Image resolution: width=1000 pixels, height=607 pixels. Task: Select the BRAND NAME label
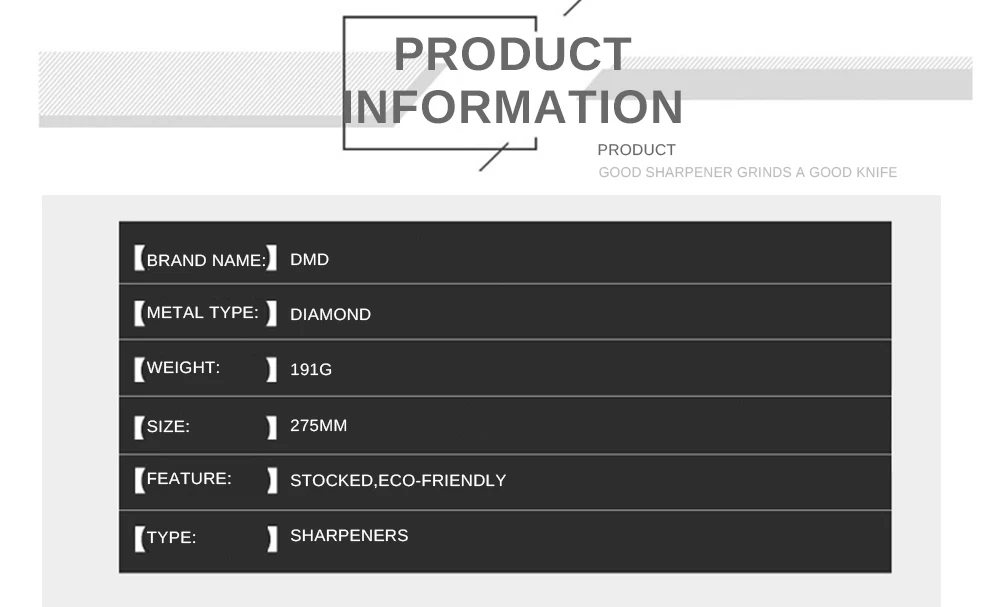206,260
